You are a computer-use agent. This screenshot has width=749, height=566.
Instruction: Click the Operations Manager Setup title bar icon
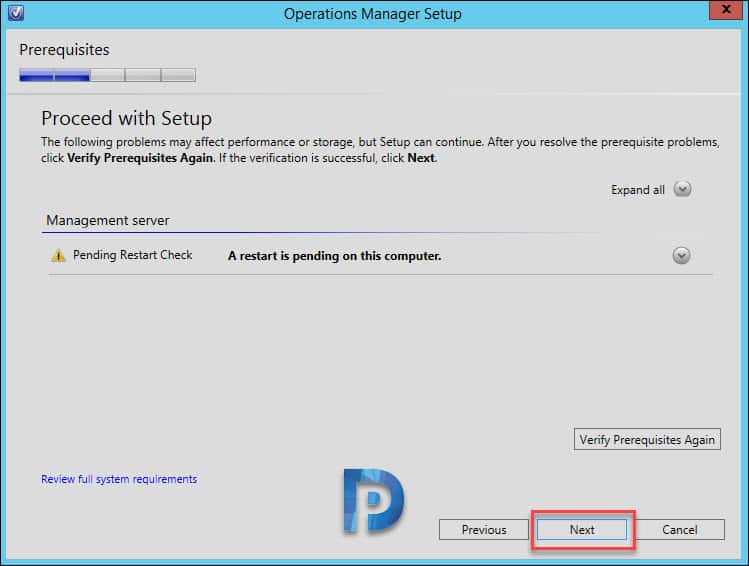coord(16,13)
